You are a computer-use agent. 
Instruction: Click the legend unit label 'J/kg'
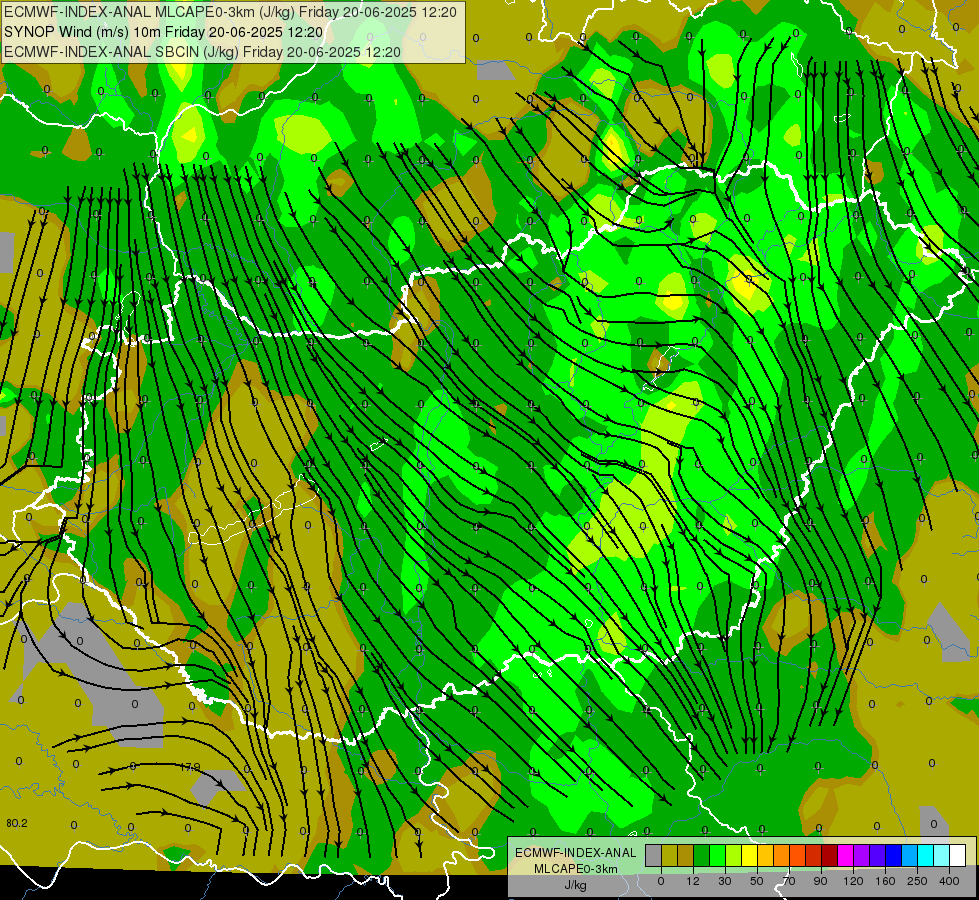point(575,885)
